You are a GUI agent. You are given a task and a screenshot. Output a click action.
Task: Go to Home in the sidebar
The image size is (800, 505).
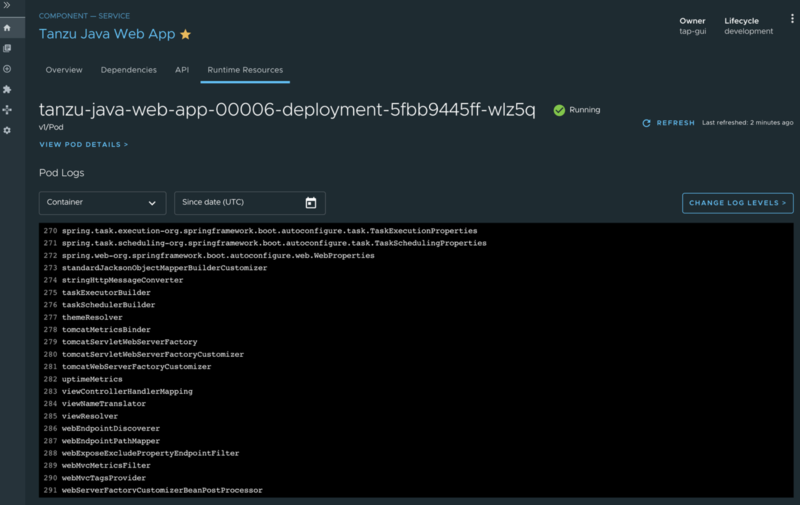point(8,28)
